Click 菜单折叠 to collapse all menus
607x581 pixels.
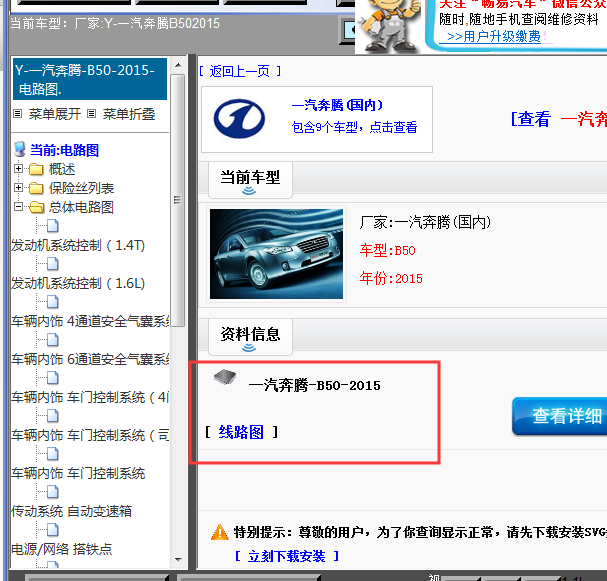pos(129,114)
